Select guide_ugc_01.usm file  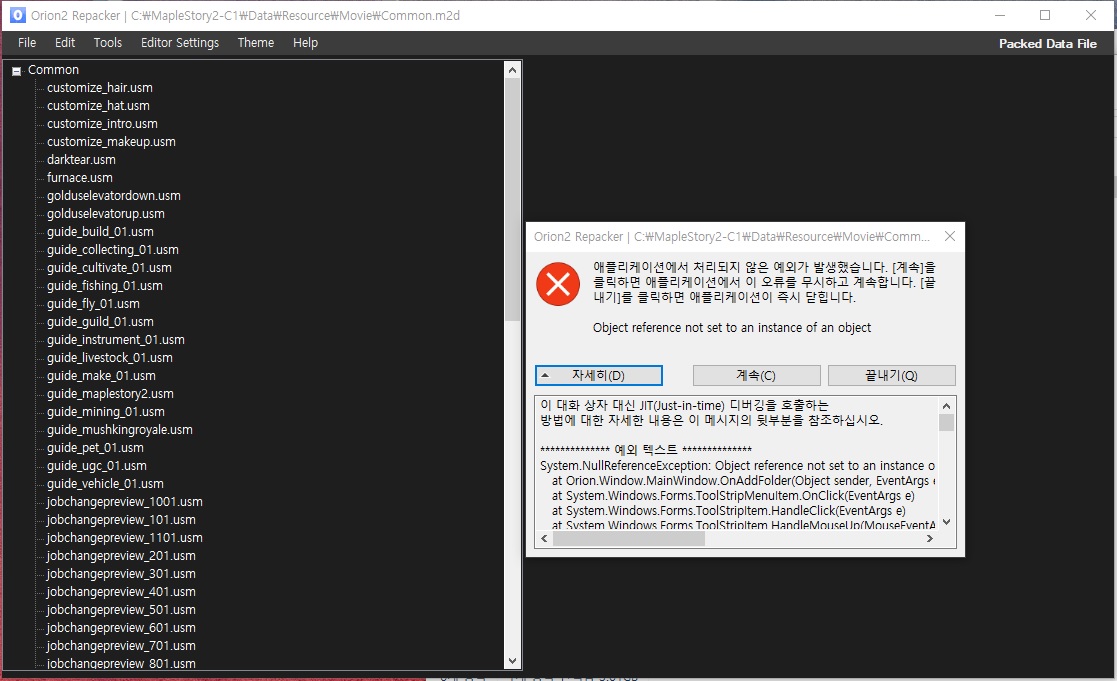[x=97, y=465]
